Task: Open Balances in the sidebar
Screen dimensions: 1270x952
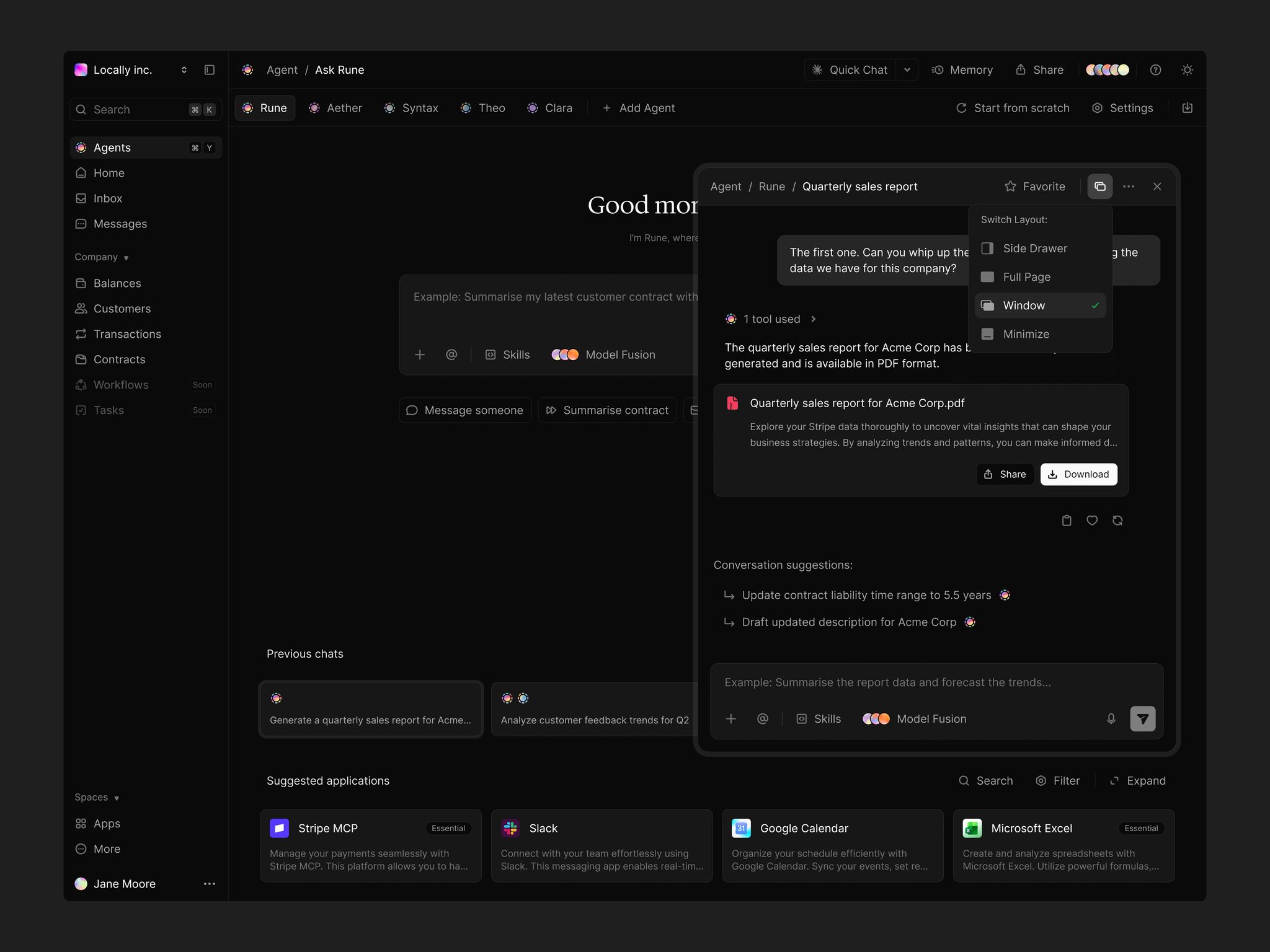Action: (146, 283)
